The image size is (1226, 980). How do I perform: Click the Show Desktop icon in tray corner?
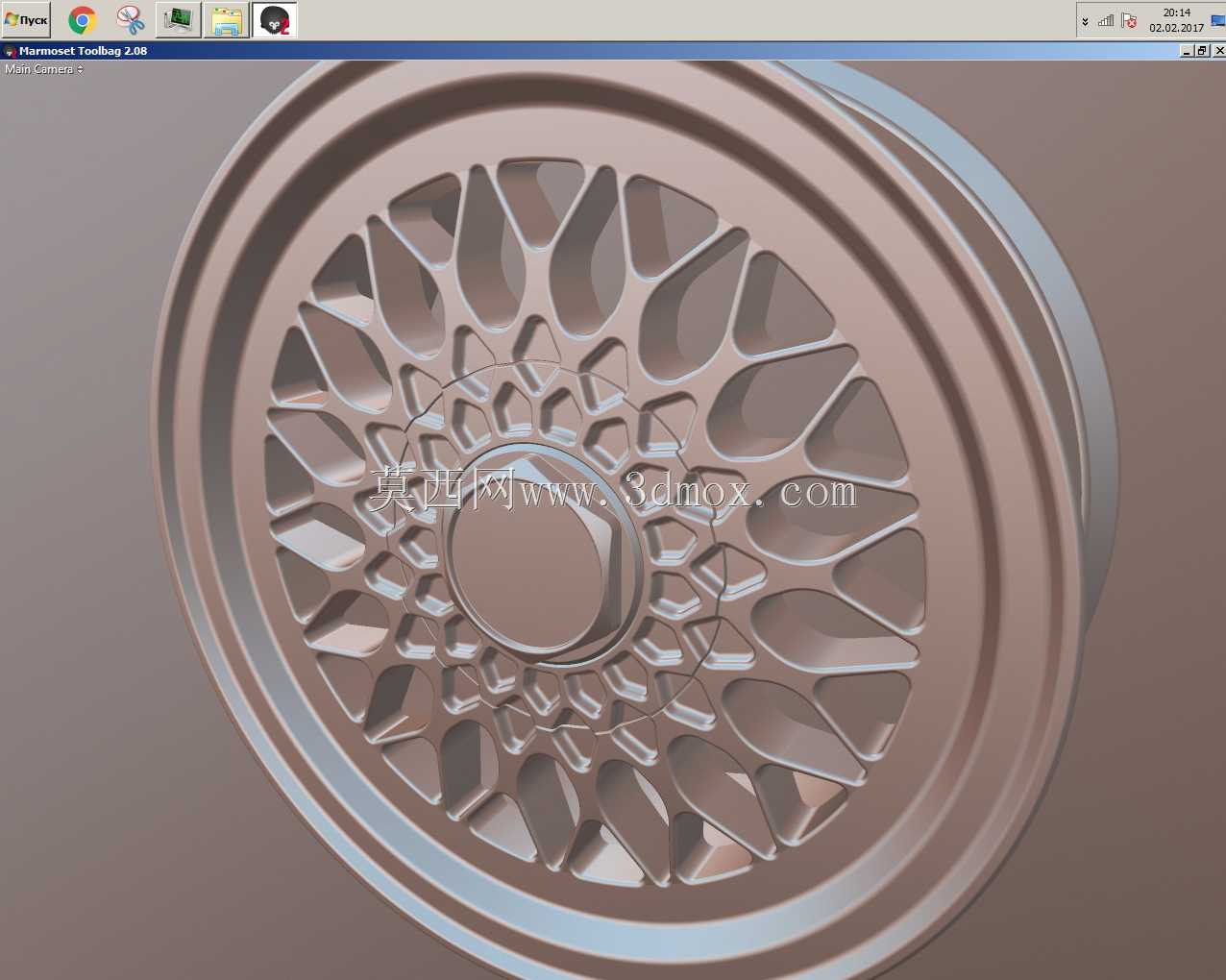pyautogui.click(x=1218, y=20)
